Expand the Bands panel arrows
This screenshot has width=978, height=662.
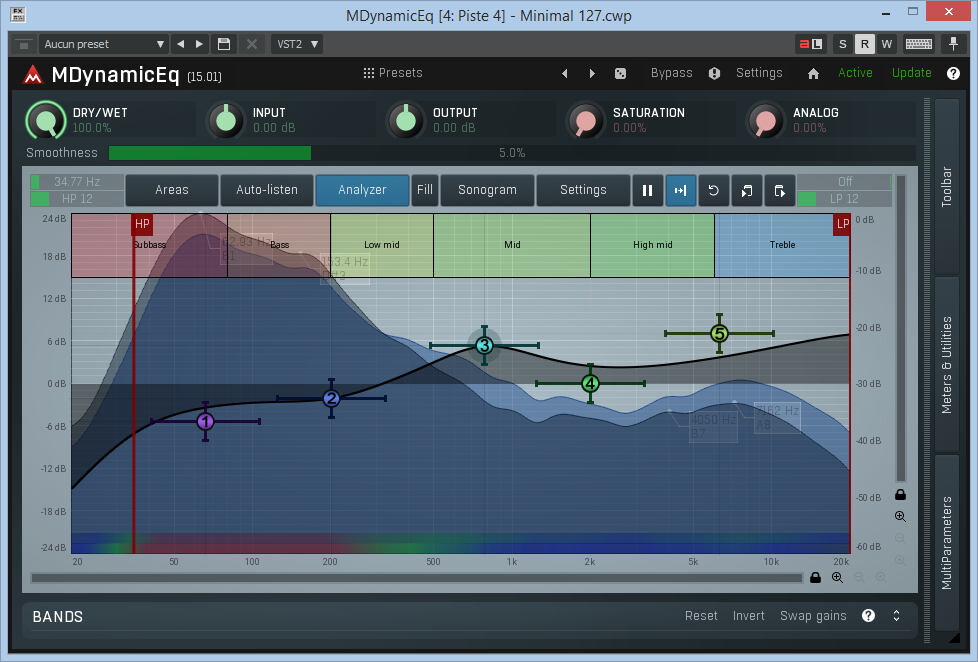tap(896, 616)
